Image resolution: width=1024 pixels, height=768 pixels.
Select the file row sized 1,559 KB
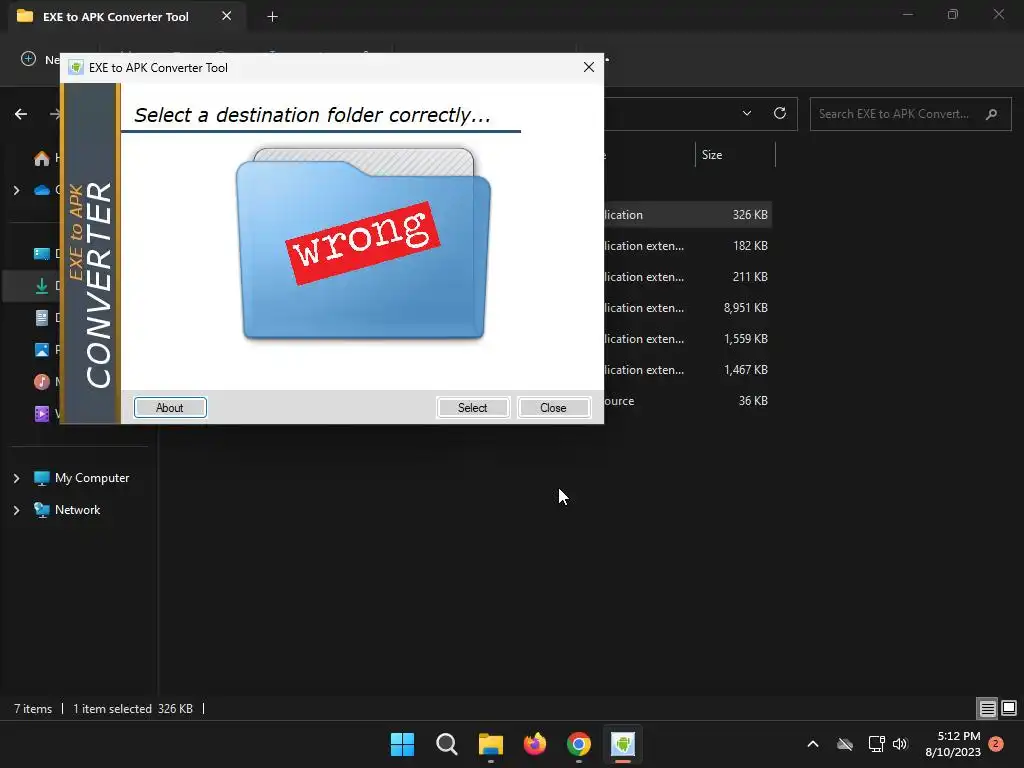coord(687,339)
